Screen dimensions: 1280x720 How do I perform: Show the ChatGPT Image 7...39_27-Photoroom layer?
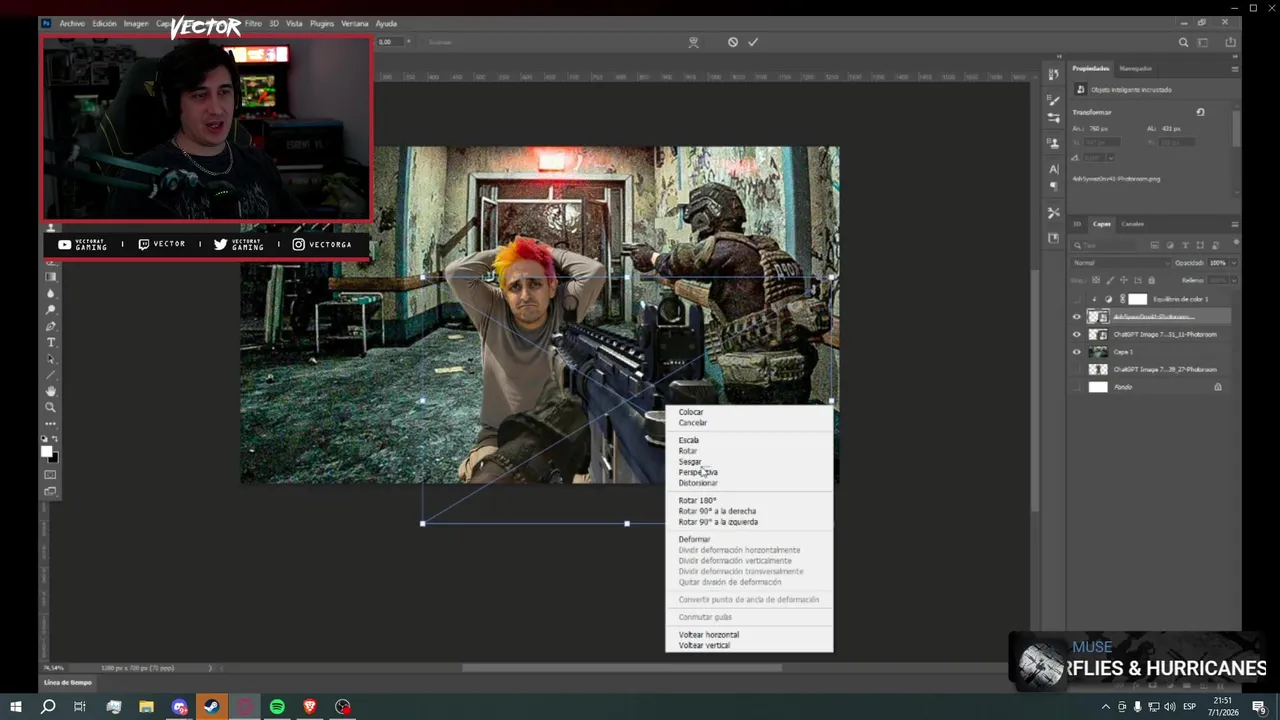[1077, 370]
